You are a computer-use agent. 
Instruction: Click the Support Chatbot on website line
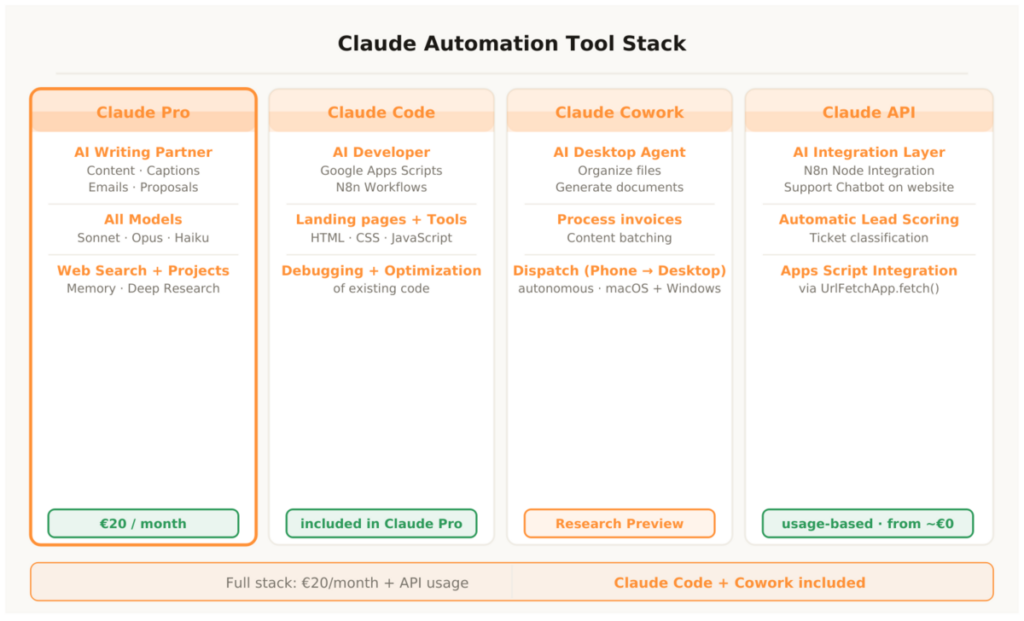tap(869, 187)
